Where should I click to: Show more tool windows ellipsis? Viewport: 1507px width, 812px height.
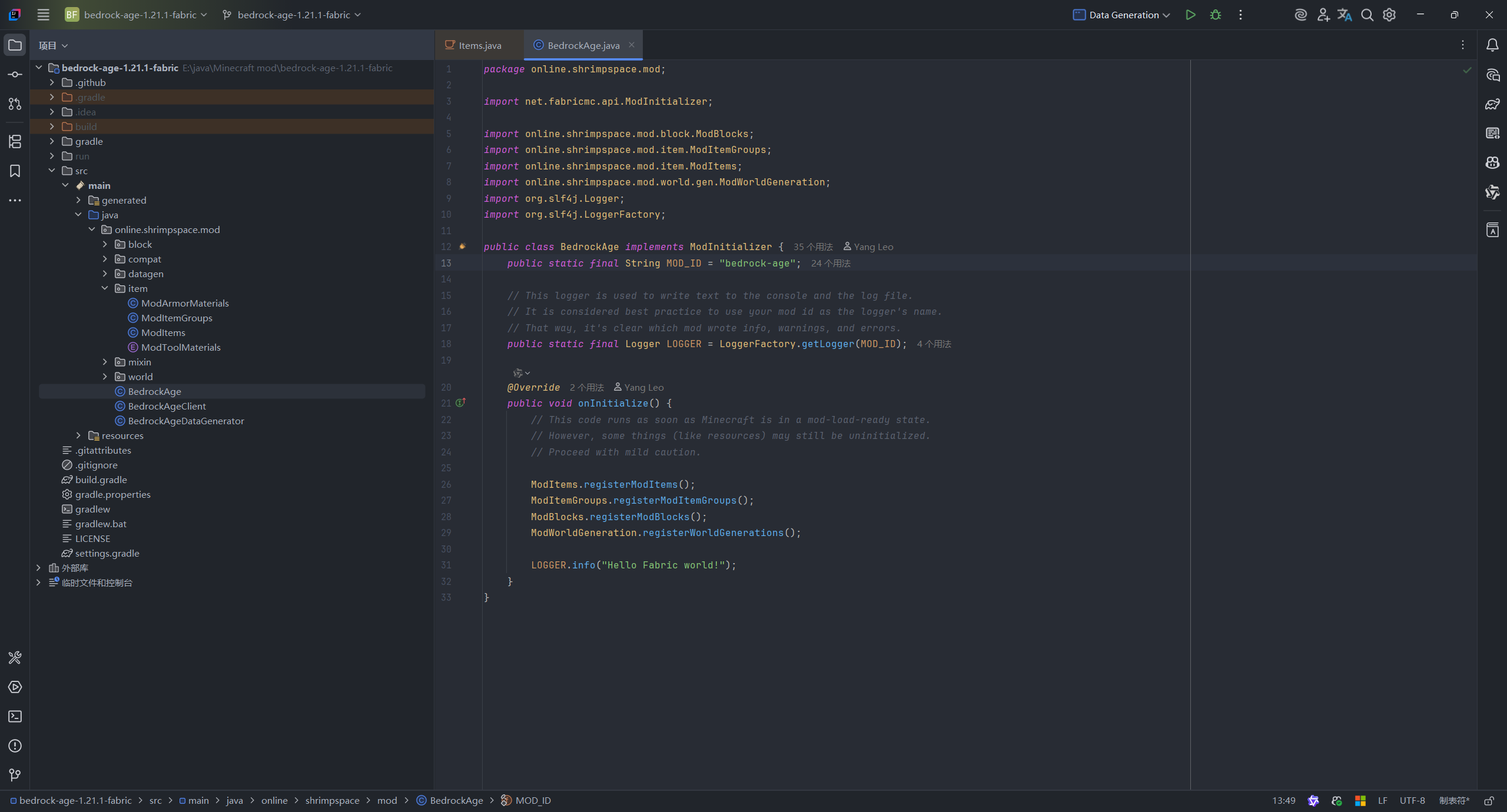(x=15, y=200)
